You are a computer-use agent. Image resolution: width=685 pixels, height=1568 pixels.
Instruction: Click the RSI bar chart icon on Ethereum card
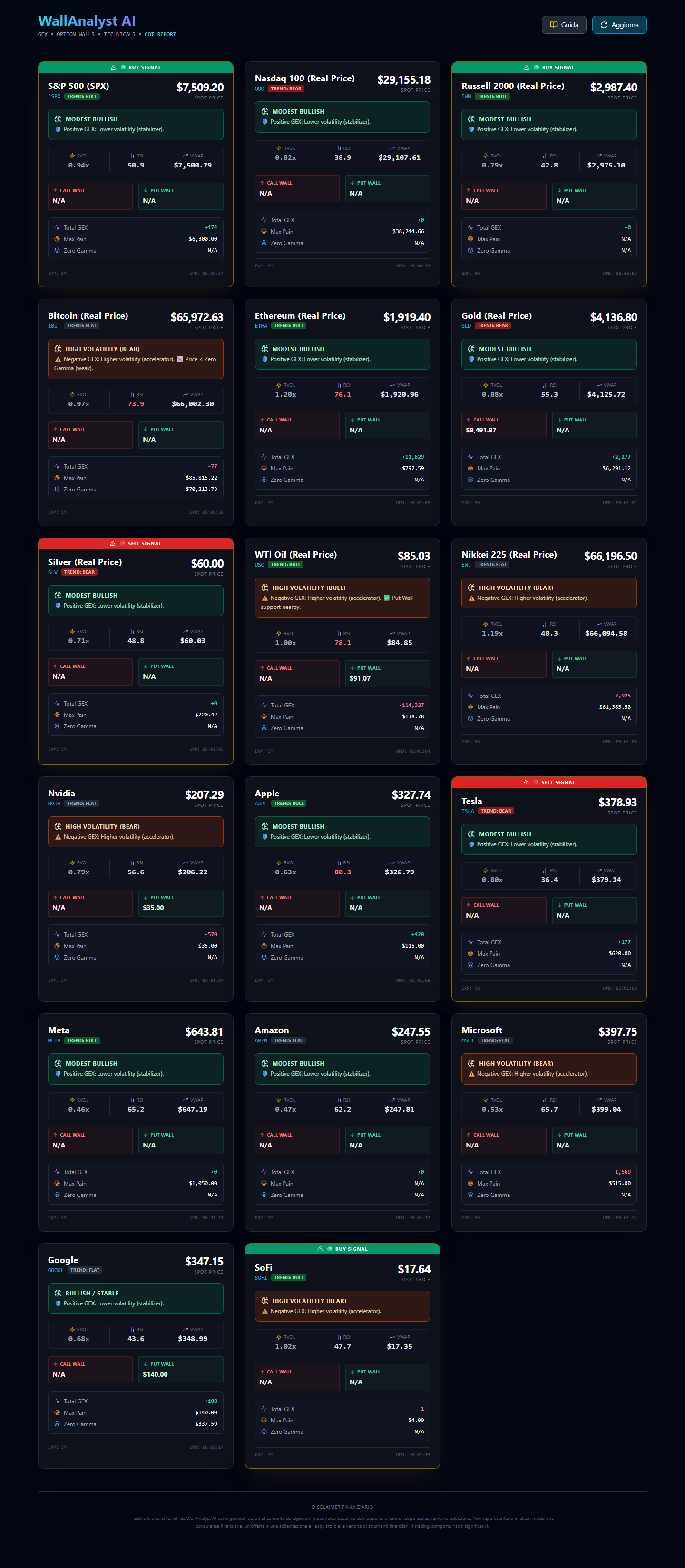(339, 385)
